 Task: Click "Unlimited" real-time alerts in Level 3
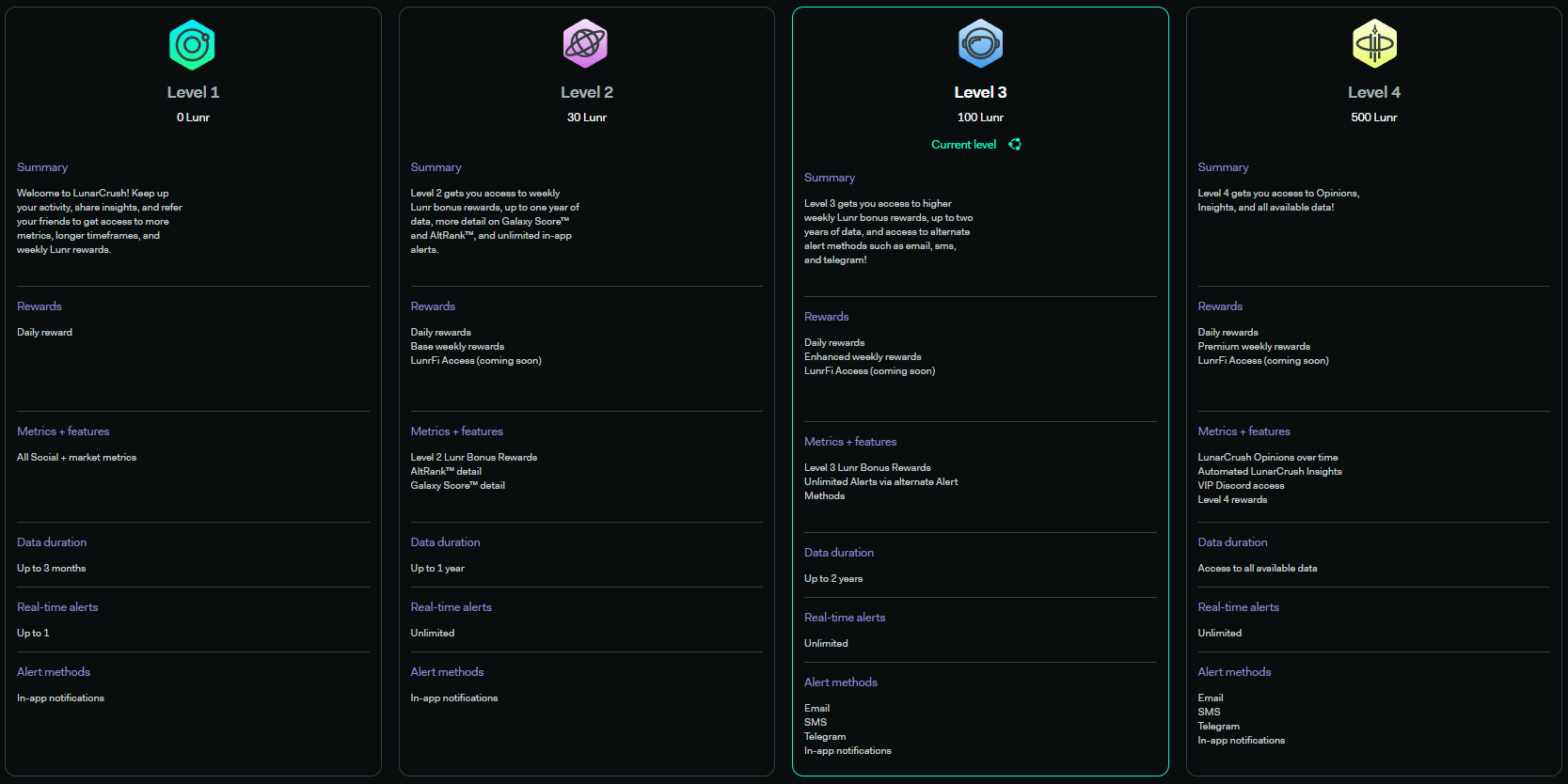[x=826, y=644]
